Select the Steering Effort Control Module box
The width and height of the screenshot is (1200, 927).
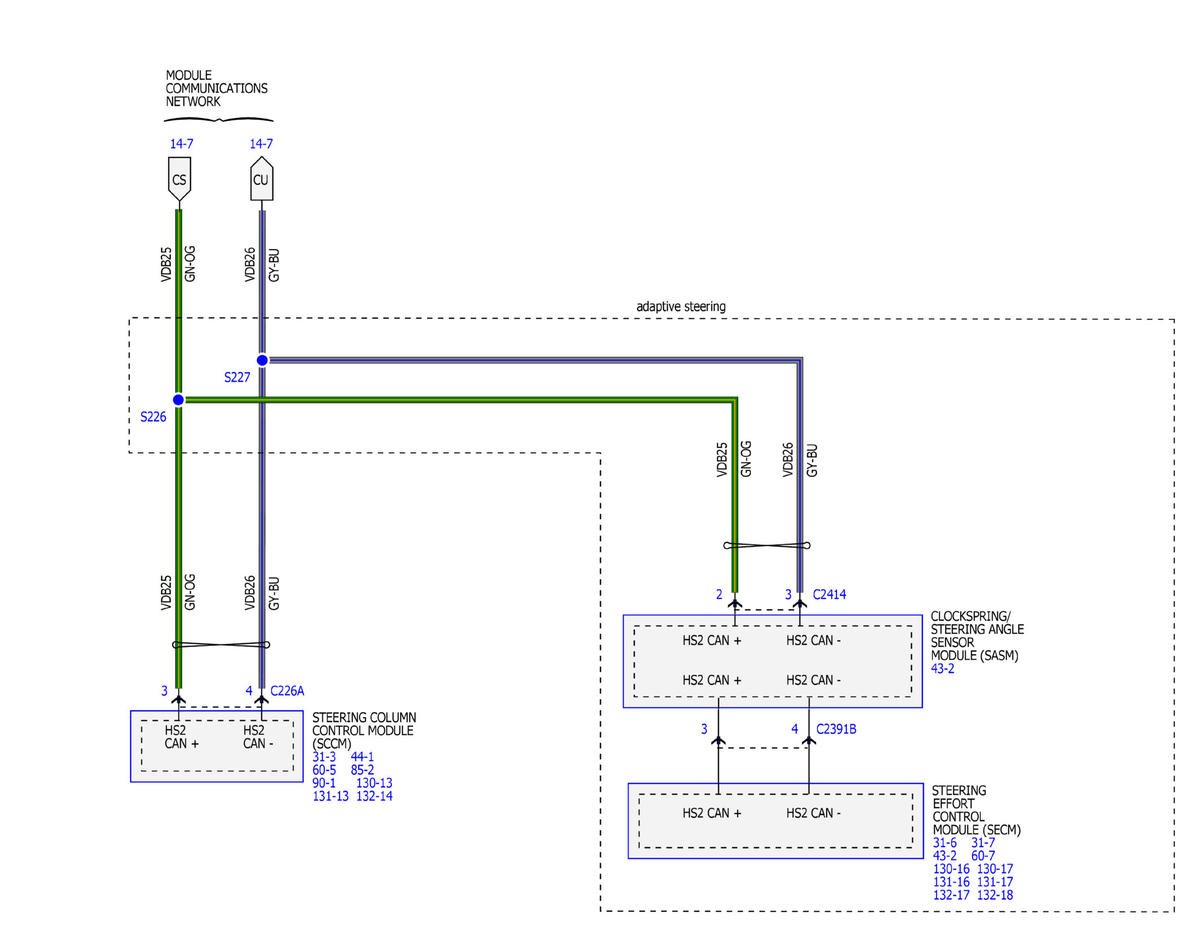[x=775, y=821]
